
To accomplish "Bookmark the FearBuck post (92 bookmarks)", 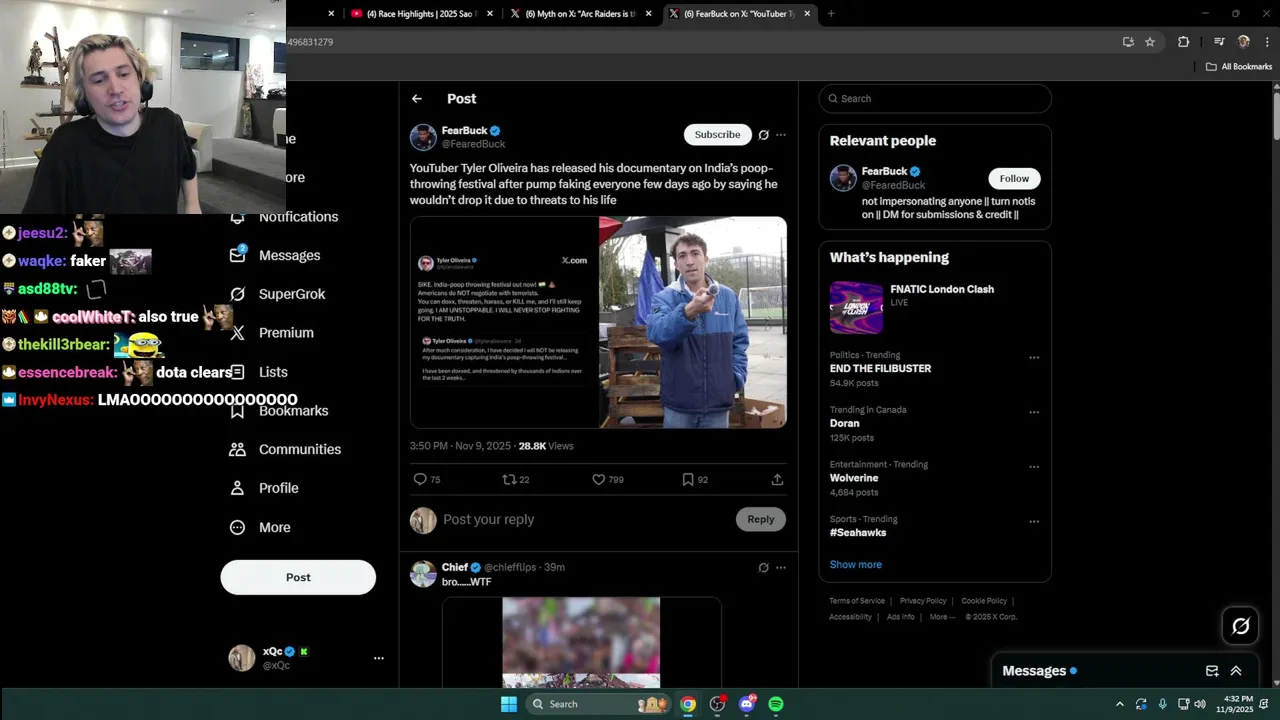I will 695,480.
